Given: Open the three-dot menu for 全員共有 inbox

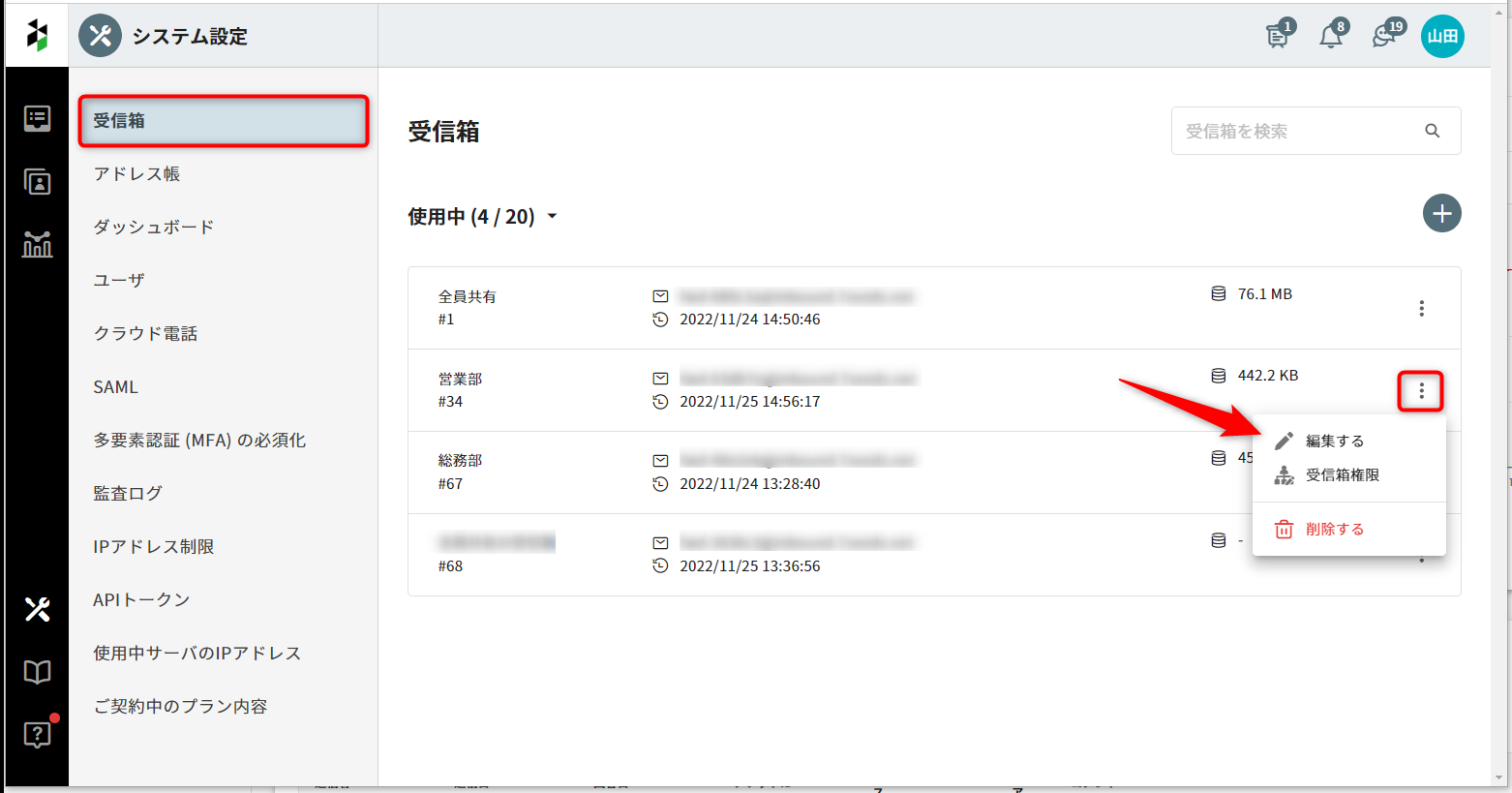Looking at the screenshot, I should click(1421, 309).
